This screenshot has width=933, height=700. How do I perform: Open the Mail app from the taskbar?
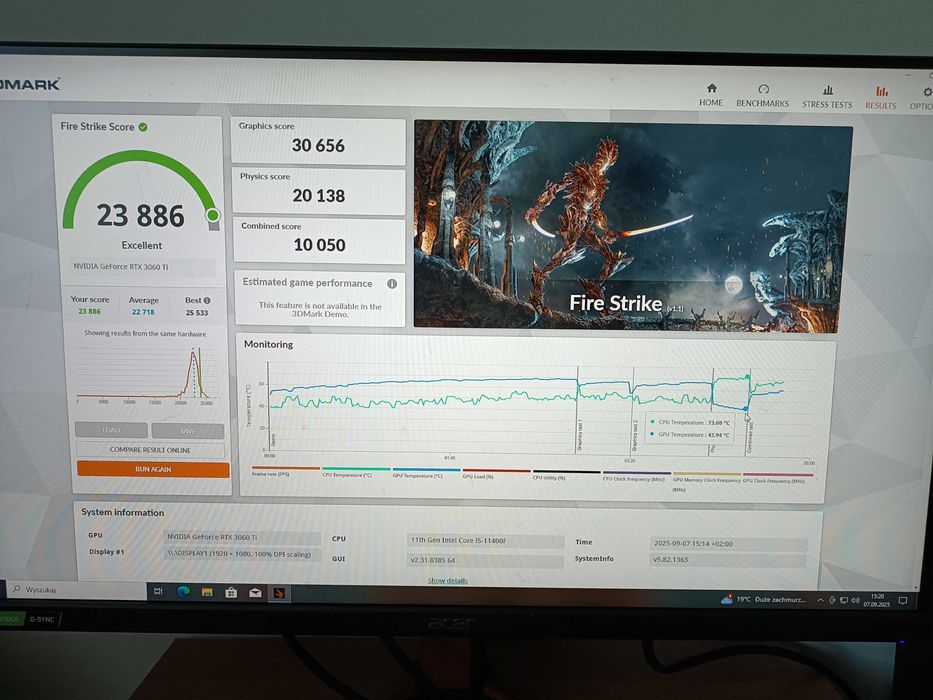255,593
